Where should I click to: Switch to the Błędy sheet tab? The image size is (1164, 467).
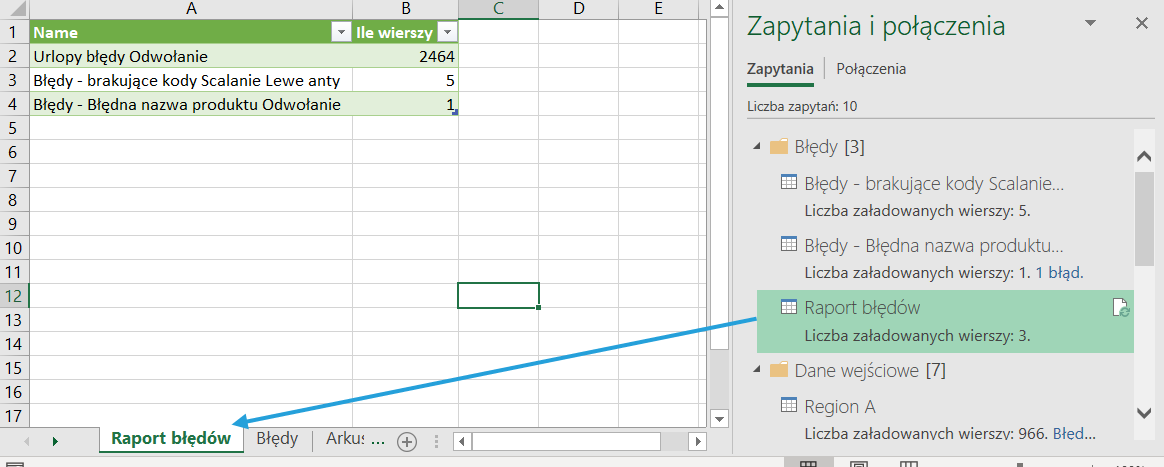coord(277,438)
